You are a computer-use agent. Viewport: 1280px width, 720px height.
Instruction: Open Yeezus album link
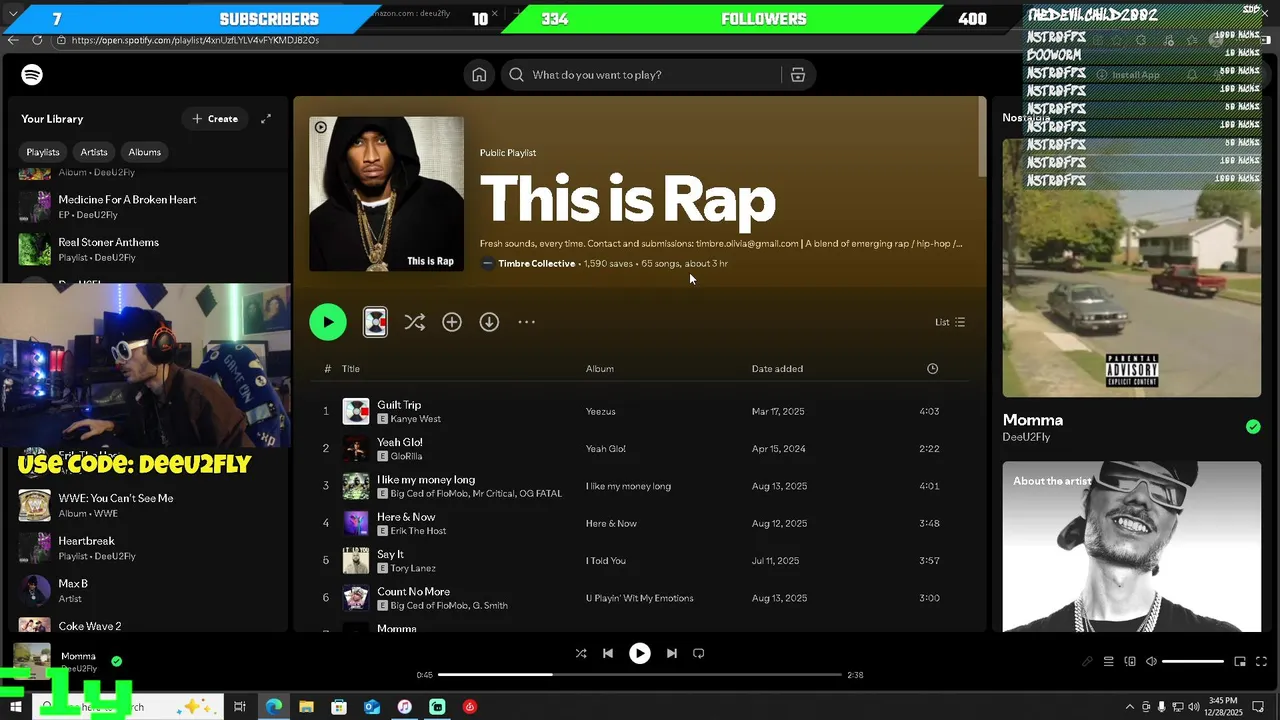point(601,411)
